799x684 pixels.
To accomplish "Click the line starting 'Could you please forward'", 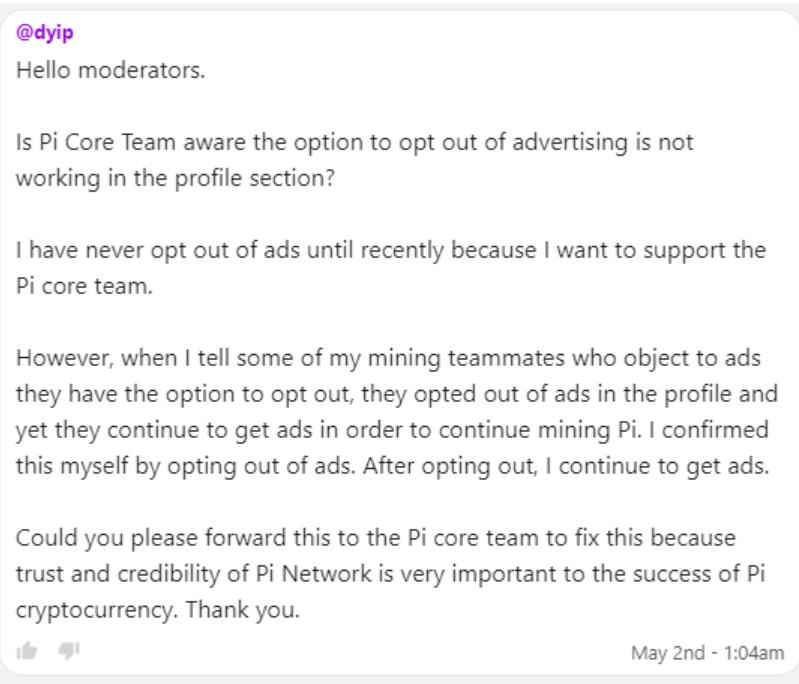I will (x=376, y=538).
